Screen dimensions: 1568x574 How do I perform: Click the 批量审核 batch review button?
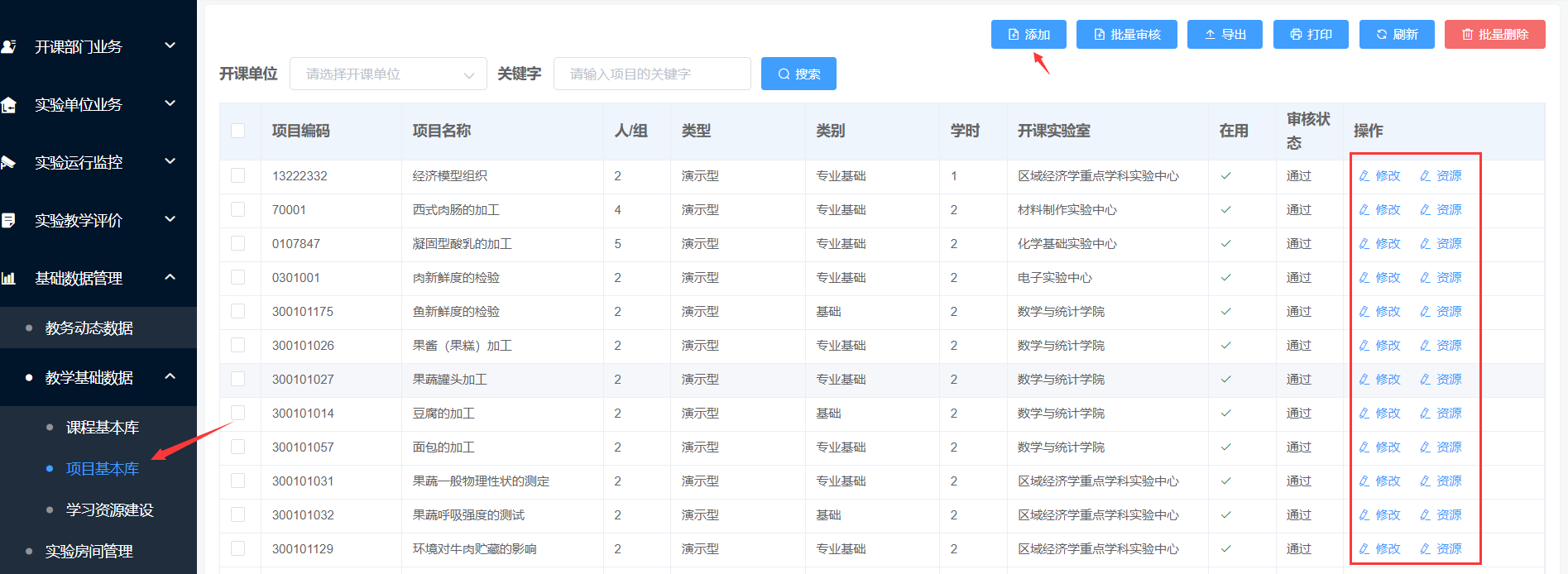click(x=1126, y=35)
